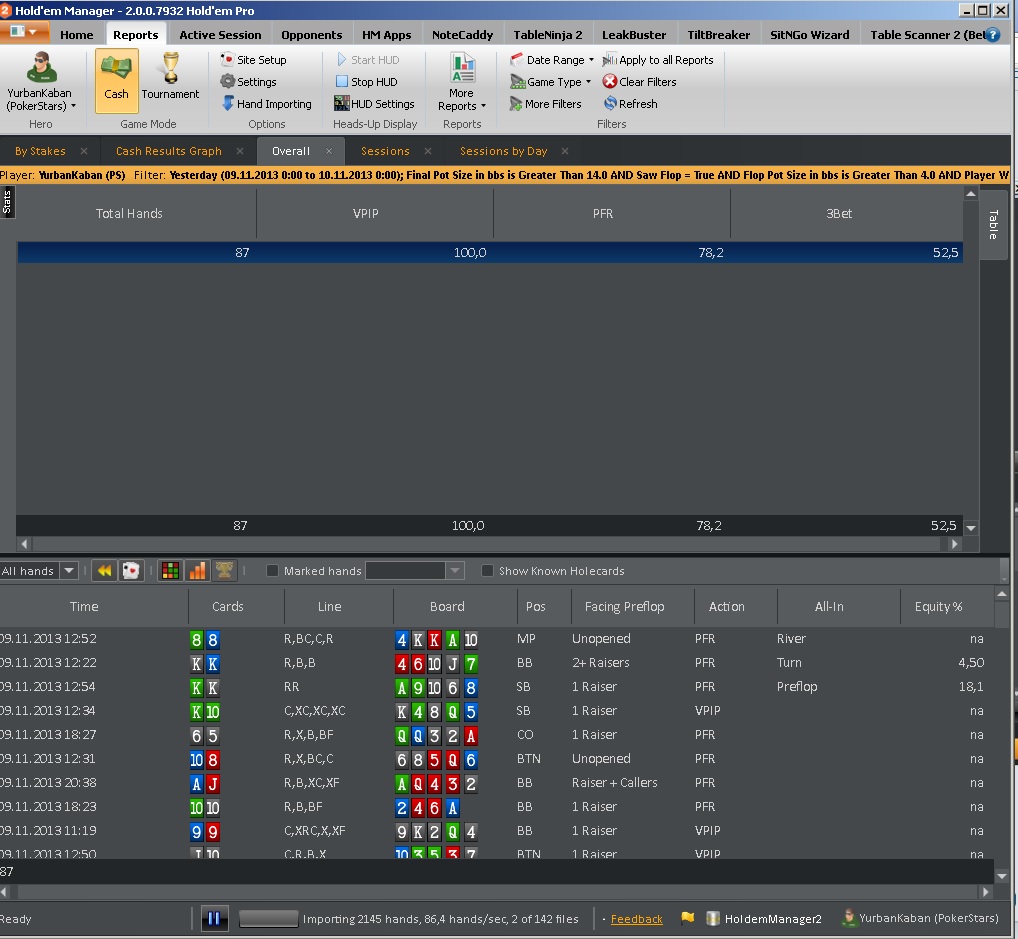Toggle the Marked hands checkbox
Screen dimensions: 1018x939
273,571
